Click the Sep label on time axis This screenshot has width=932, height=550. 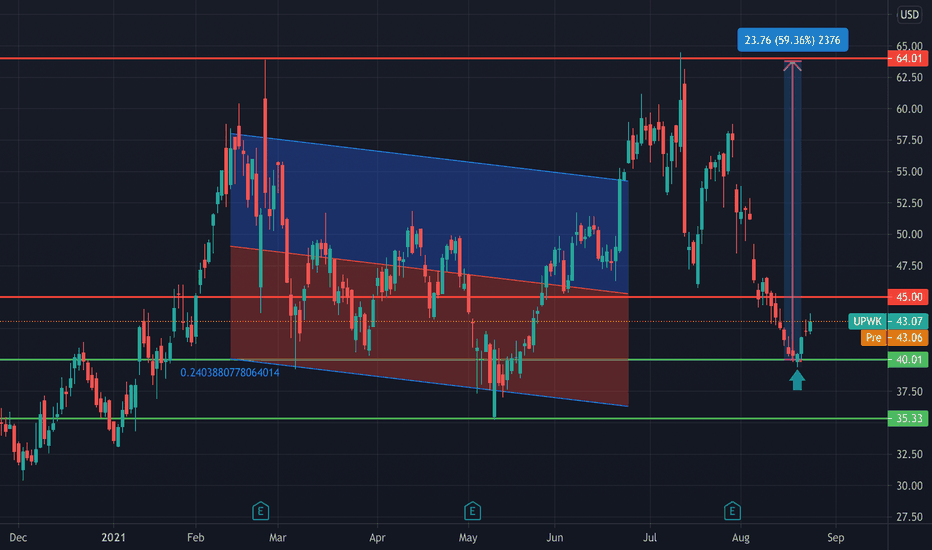tap(835, 538)
